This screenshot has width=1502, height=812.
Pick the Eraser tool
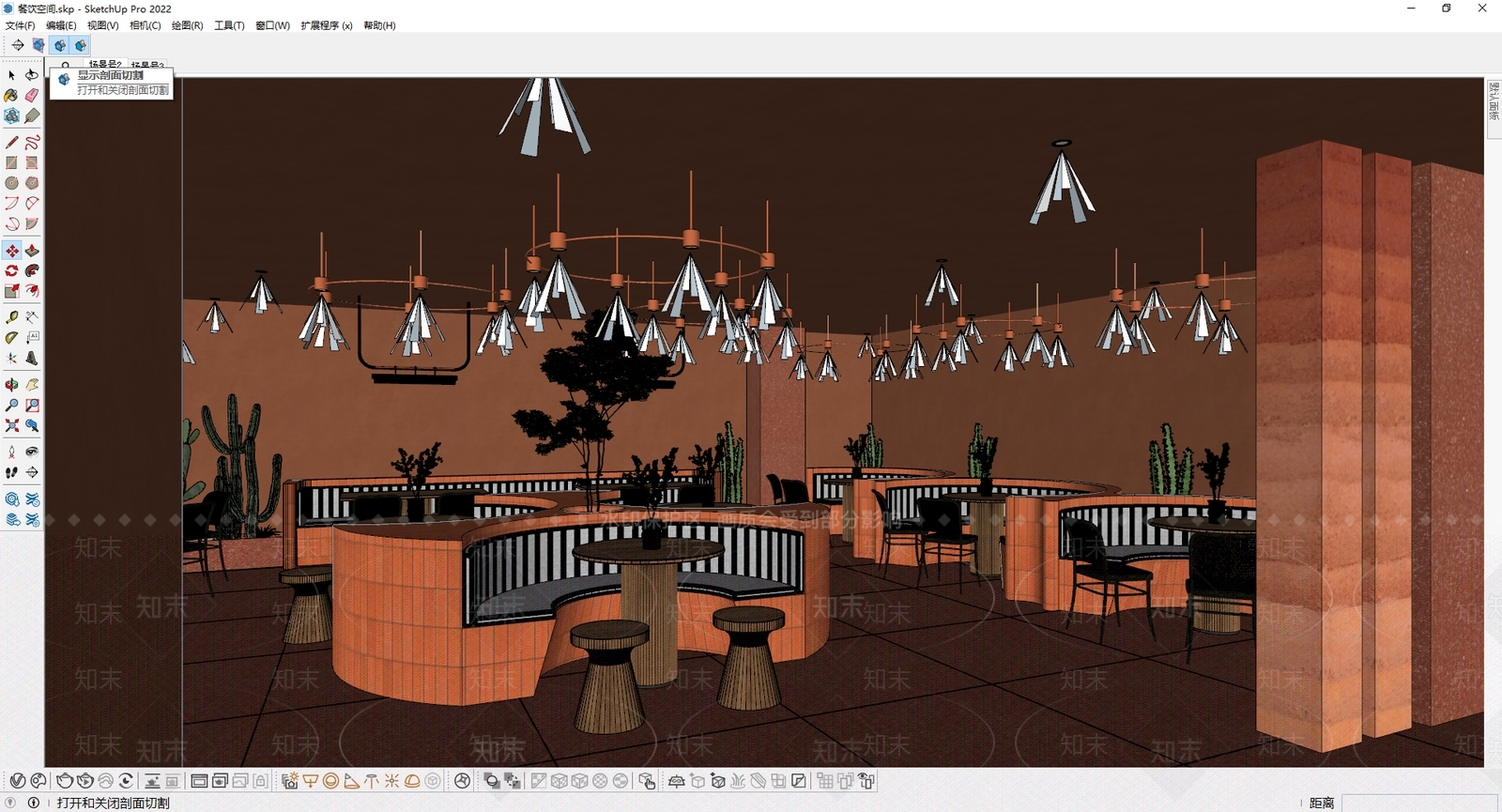click(32, 96)
